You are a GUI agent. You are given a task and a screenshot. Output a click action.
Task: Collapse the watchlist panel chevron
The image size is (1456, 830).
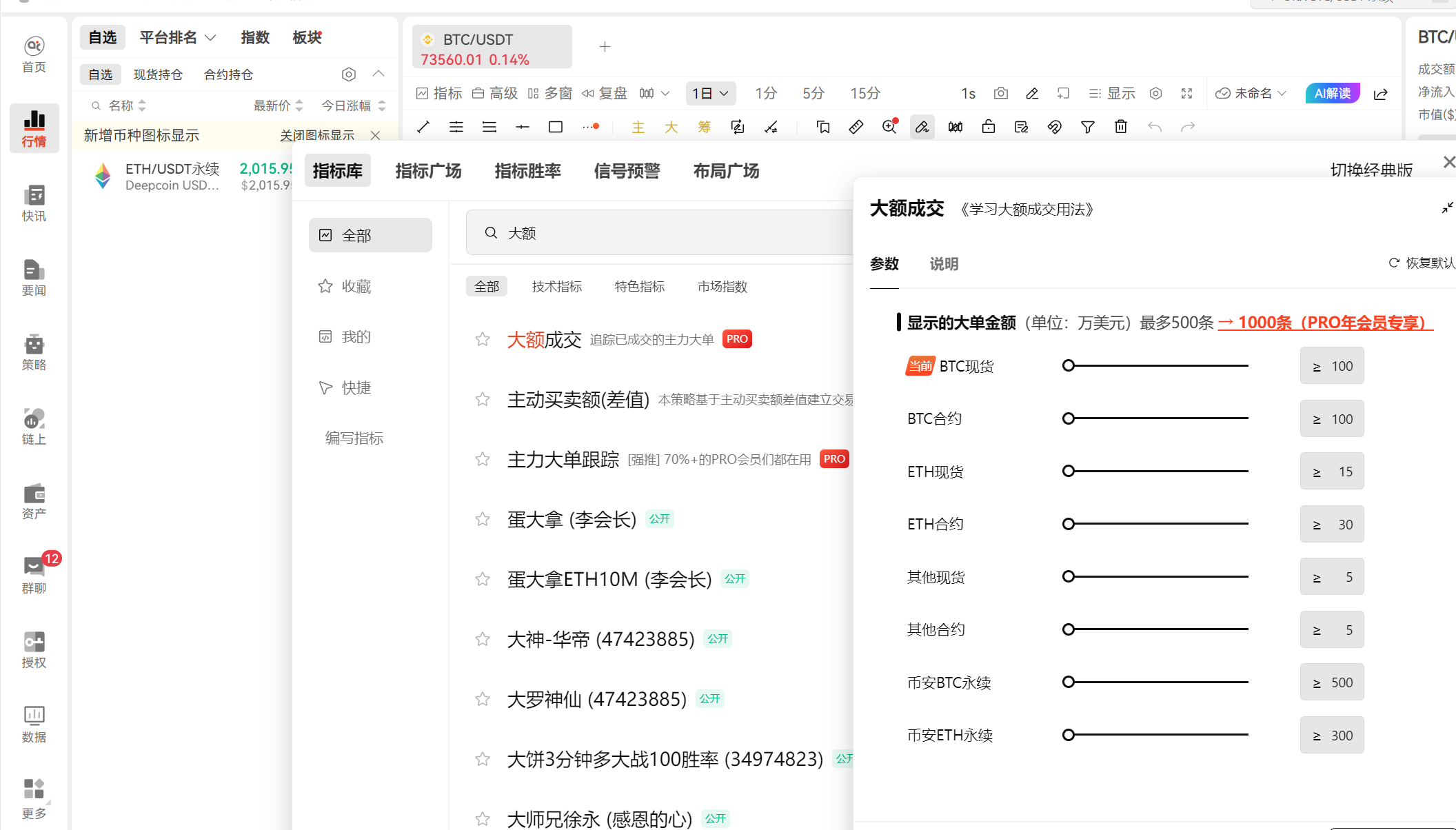click(378, 74)
